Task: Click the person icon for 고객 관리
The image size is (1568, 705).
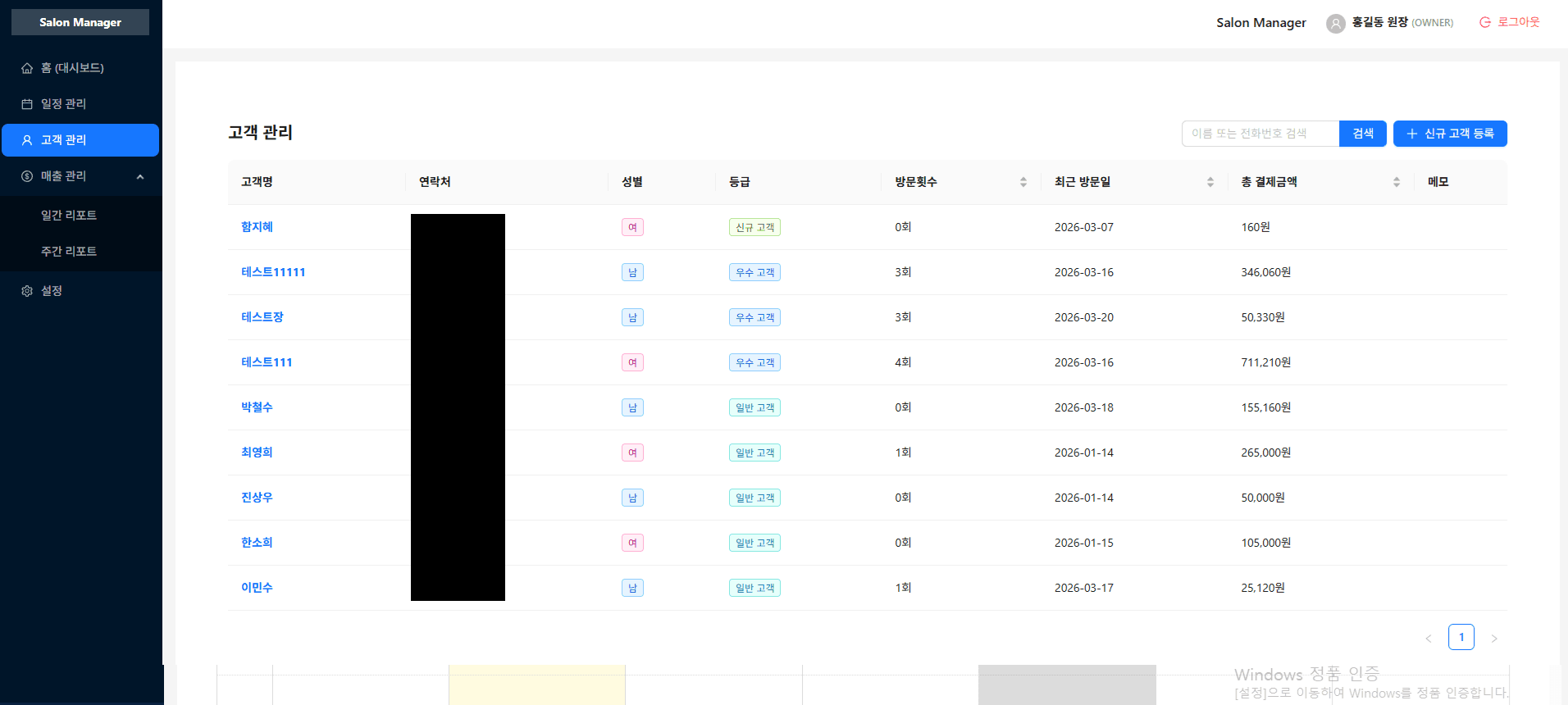Action: tap(27, 140)
